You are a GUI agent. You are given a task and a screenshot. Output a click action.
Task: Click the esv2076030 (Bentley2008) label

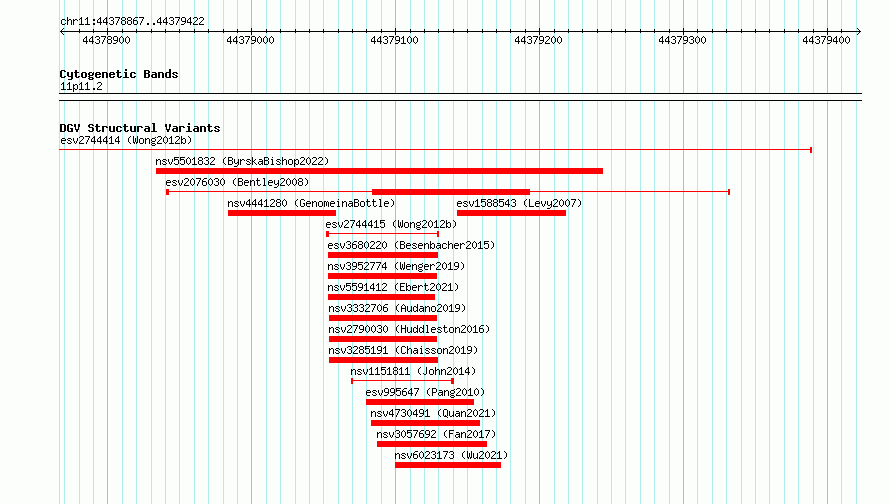coord(237,182)
